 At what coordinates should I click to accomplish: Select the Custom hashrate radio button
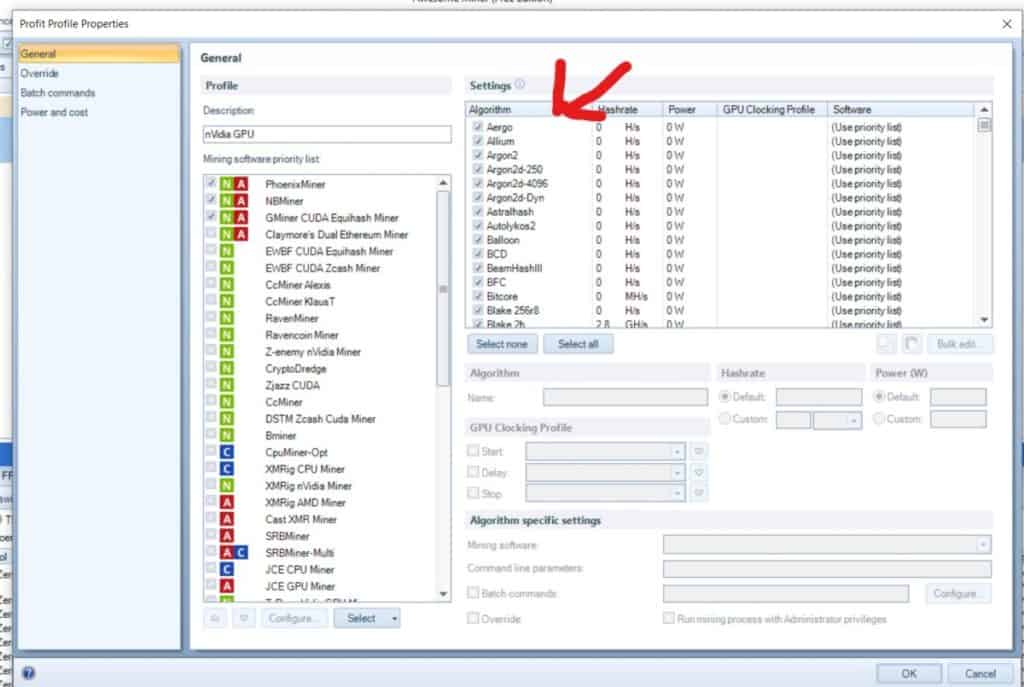point(724,418)
